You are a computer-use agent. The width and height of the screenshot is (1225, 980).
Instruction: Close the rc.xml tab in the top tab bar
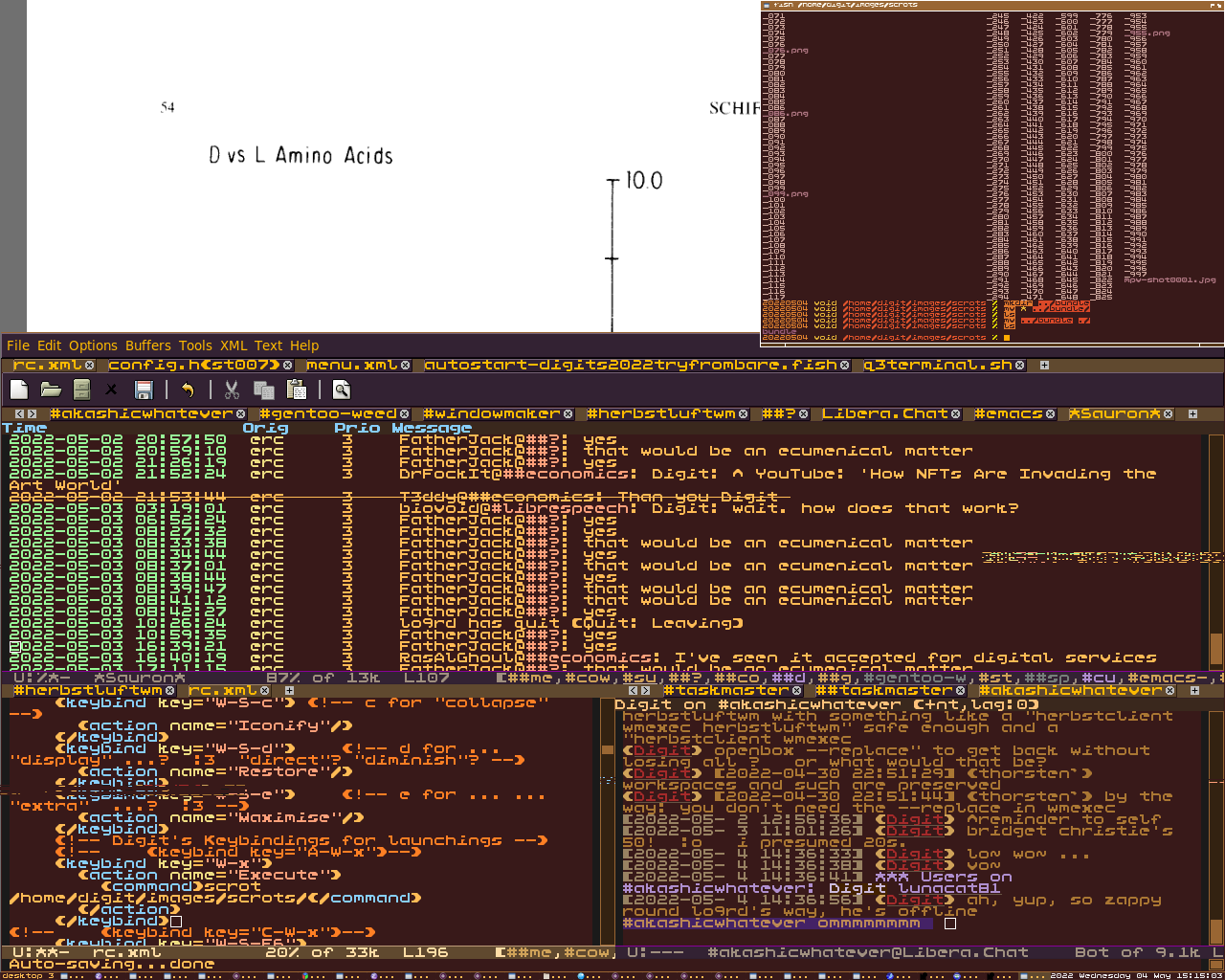click(90, 366)
